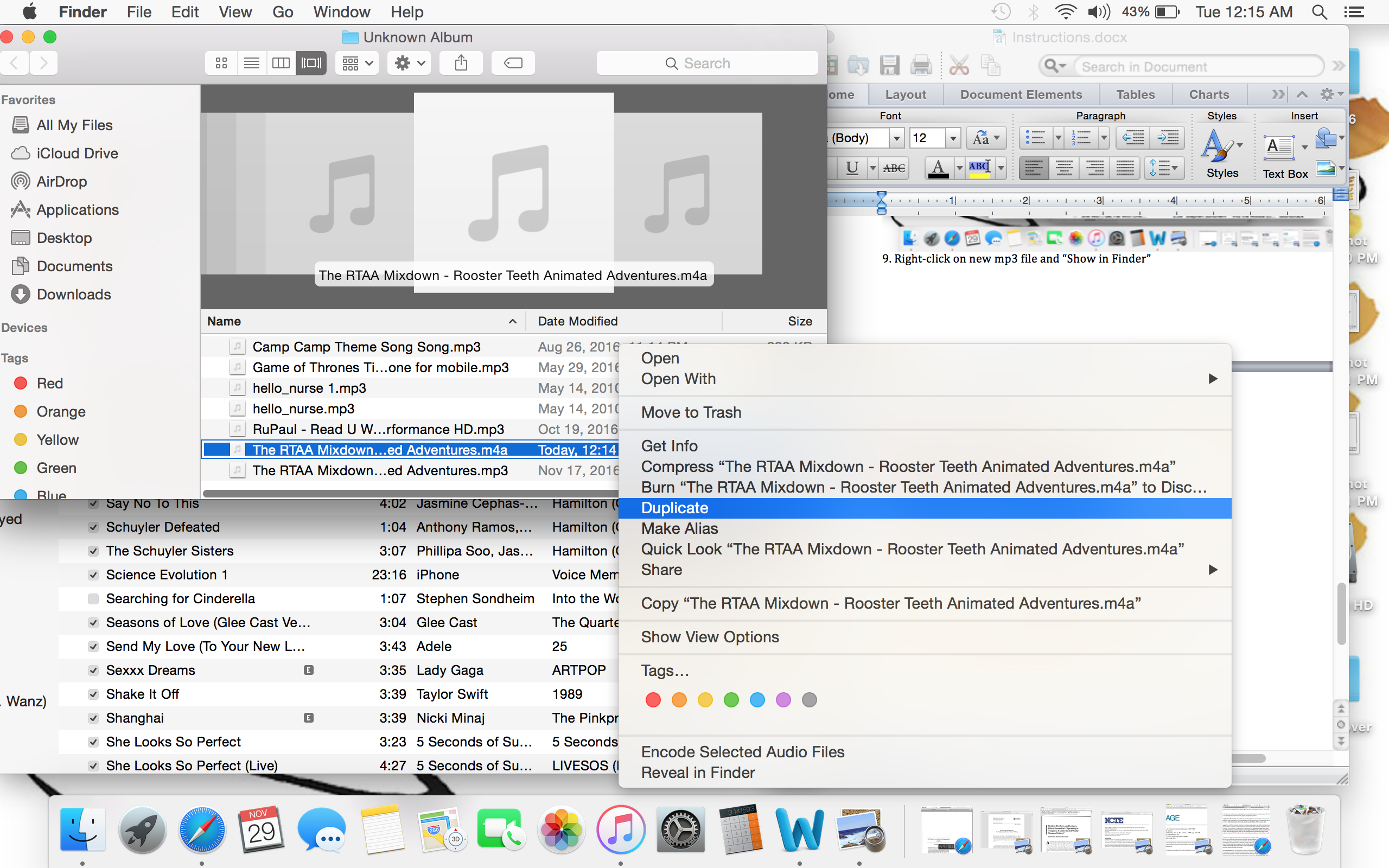1389x868 pixels.
Task: Open iTunes from the Dock
Action: click(x=621, y=829)
